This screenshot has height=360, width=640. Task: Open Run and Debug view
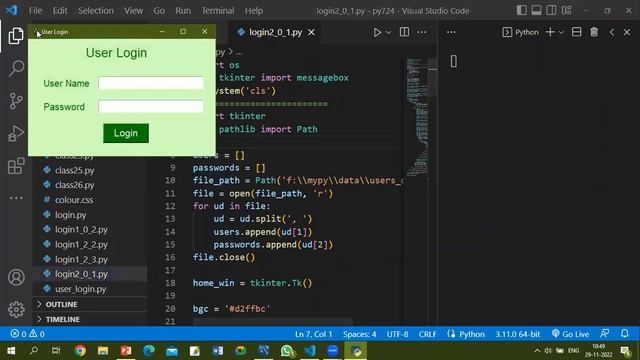click(x=16, y=133)
